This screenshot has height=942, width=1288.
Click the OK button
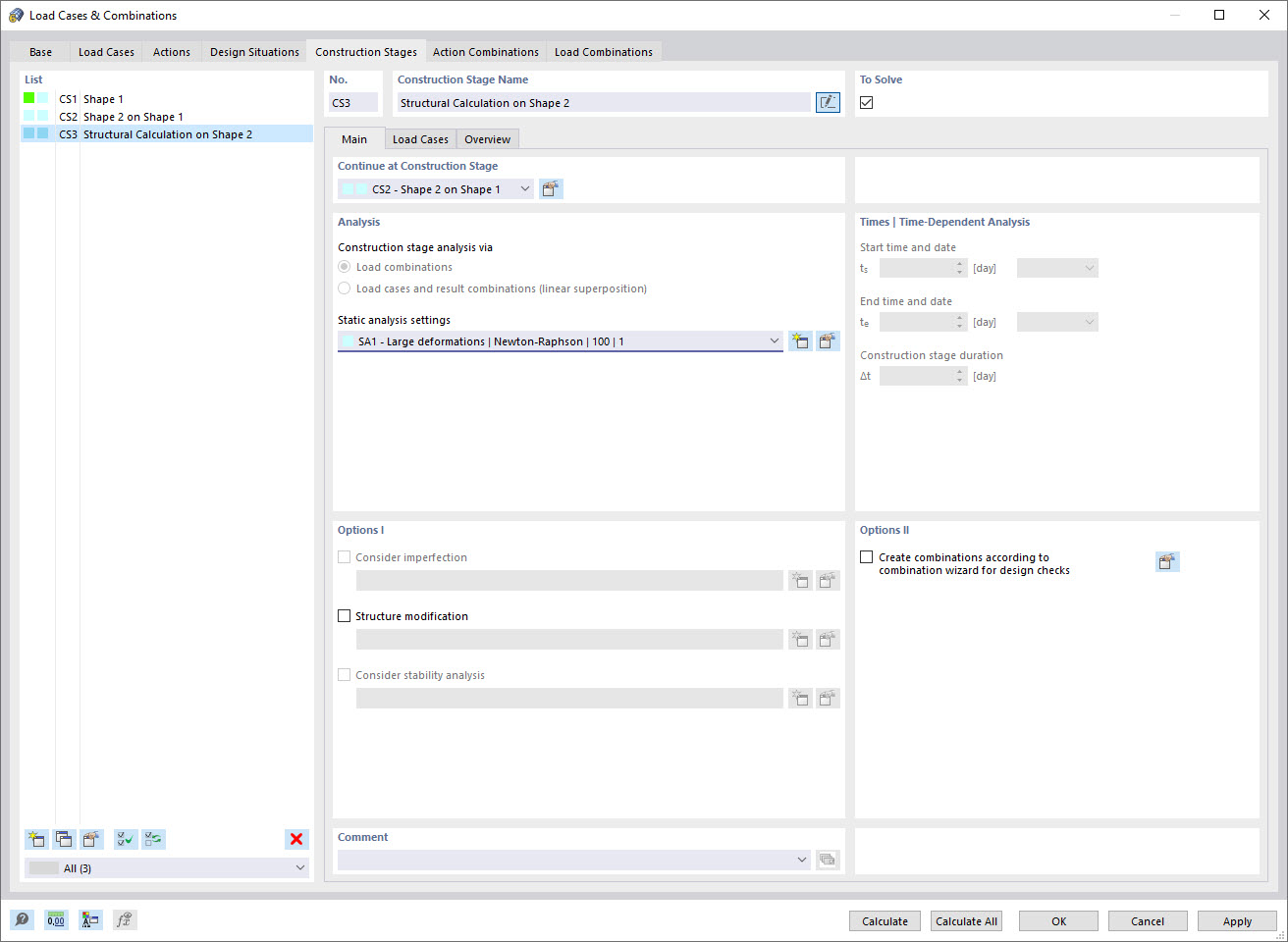point(1058,921)
